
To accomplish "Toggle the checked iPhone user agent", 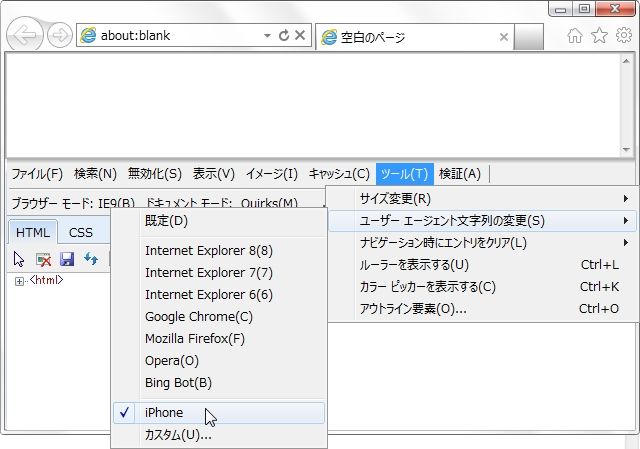I will coord(219,413).
